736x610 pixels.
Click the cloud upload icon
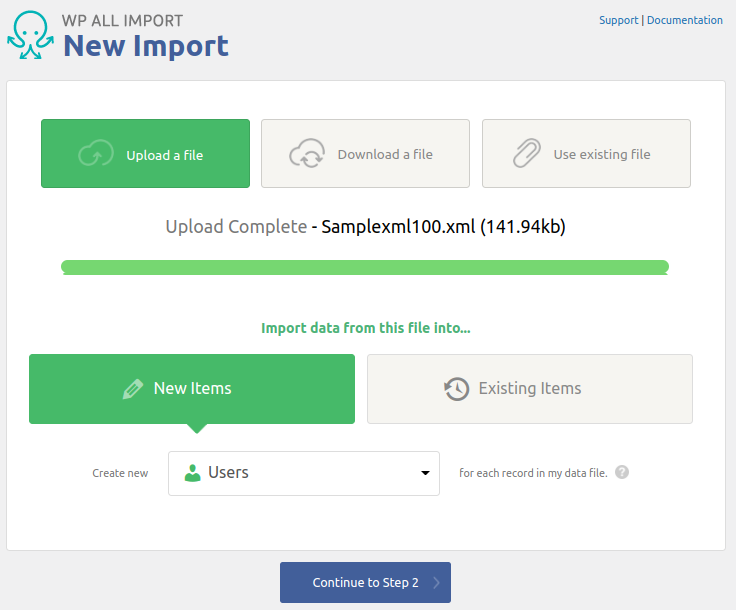tap(96, 153)
